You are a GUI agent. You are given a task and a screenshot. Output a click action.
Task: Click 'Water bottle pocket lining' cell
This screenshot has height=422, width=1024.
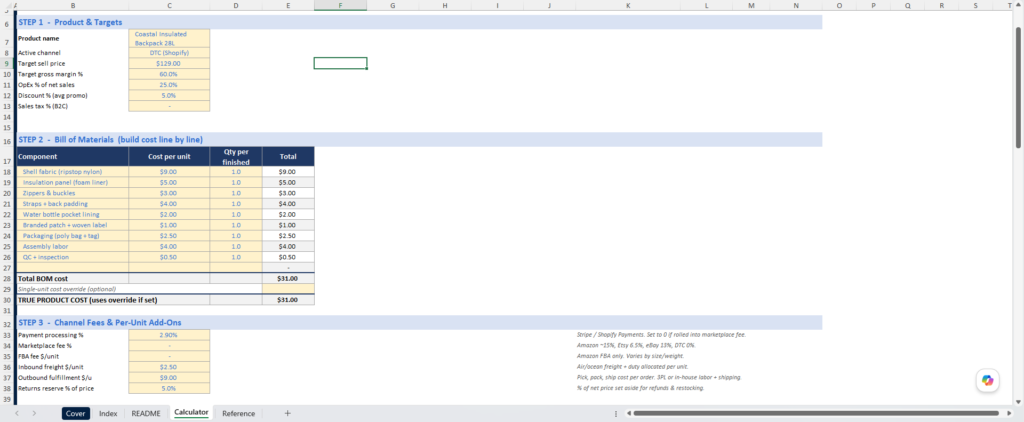point(72,214)
